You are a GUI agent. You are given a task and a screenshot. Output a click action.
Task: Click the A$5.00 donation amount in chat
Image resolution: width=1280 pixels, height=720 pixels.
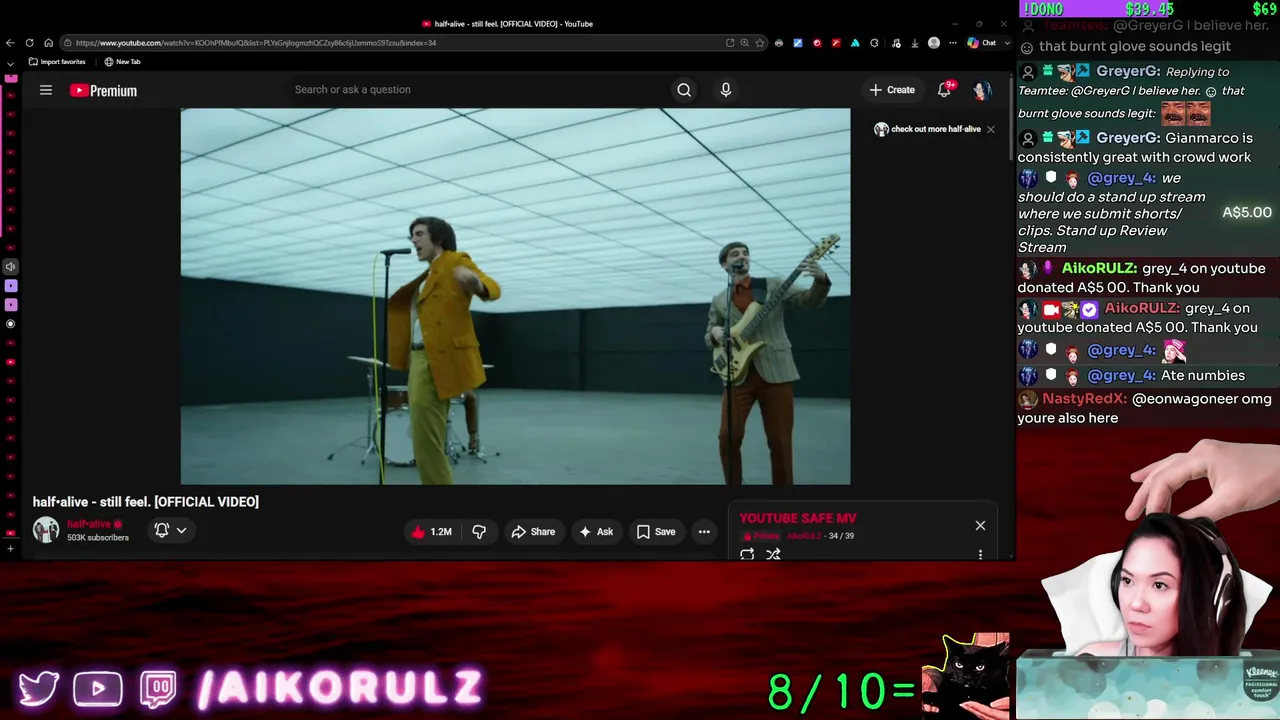1247,213
